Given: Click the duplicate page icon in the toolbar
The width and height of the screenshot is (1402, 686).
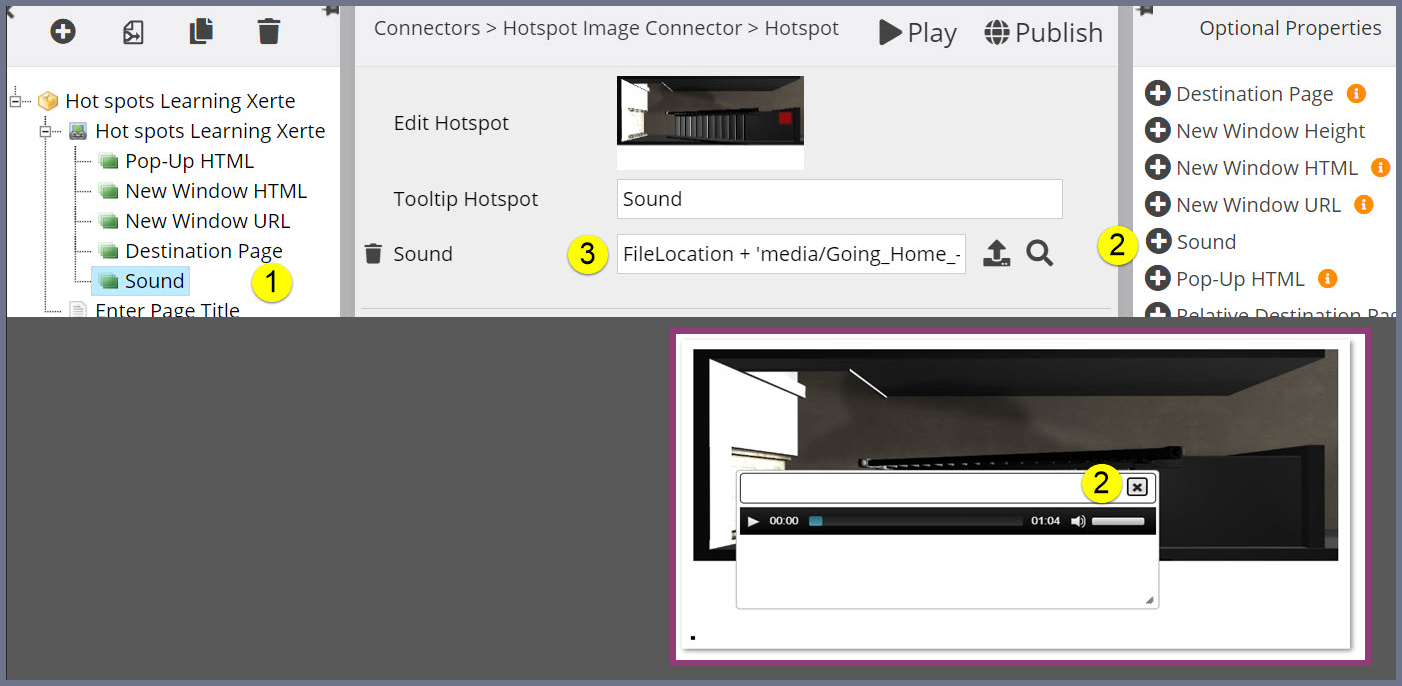Looking at the screenshot, I should (200, 31).
